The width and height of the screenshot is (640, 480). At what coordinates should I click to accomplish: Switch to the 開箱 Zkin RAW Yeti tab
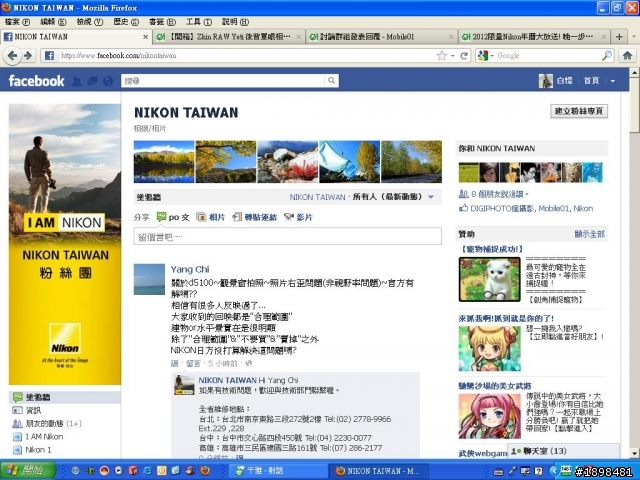click(x=229, y=37)
